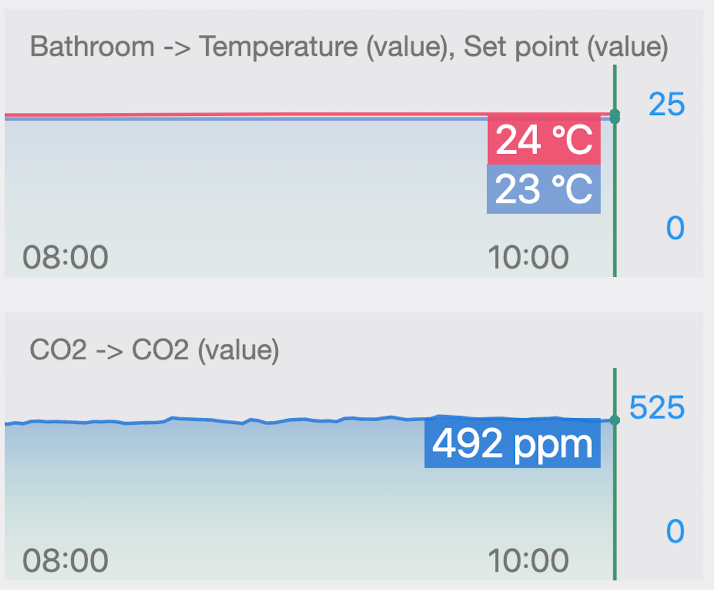Select the blue 23 °C temperature label

coord(543,189)
